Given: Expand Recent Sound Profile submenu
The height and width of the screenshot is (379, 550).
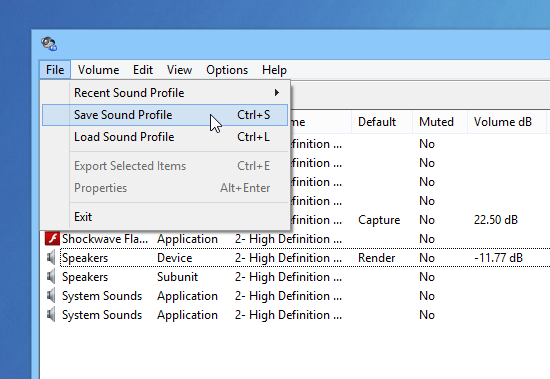Looking at the screenshot, I should click(165, 93).
